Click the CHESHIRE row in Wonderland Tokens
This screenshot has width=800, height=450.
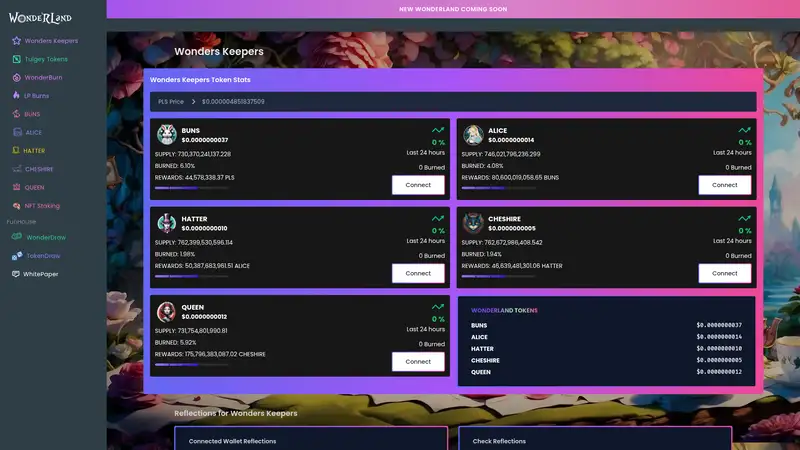(x=606, y=360)
